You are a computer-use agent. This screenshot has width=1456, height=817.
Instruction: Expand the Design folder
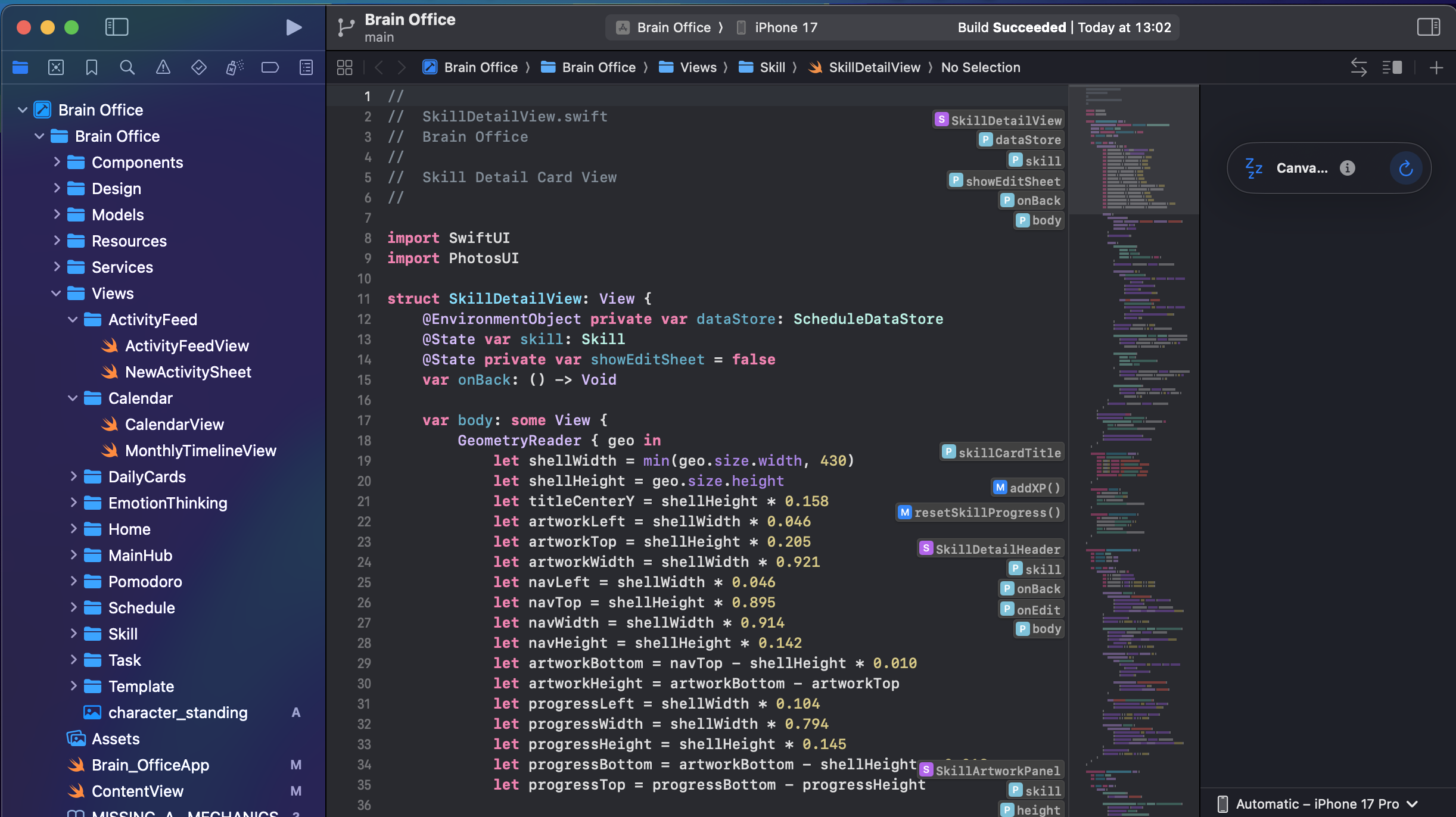coord(57,188)
